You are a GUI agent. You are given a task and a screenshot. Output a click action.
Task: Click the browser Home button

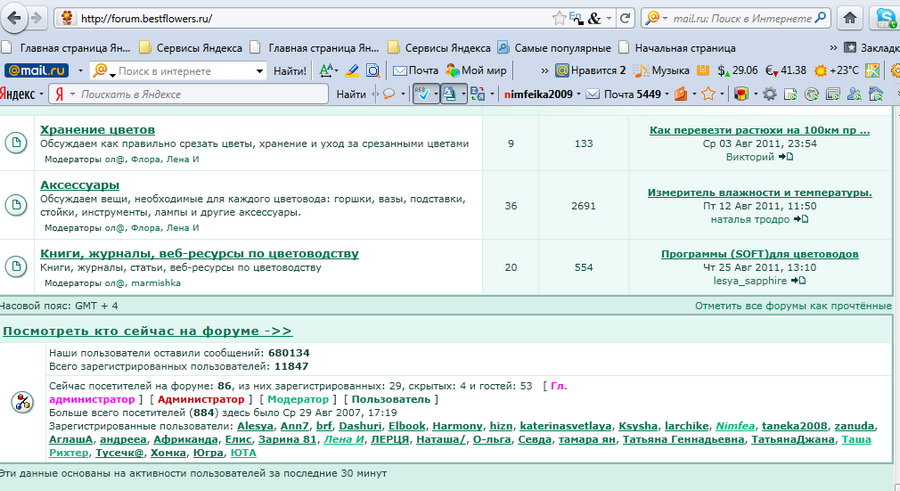pos(849,18)
